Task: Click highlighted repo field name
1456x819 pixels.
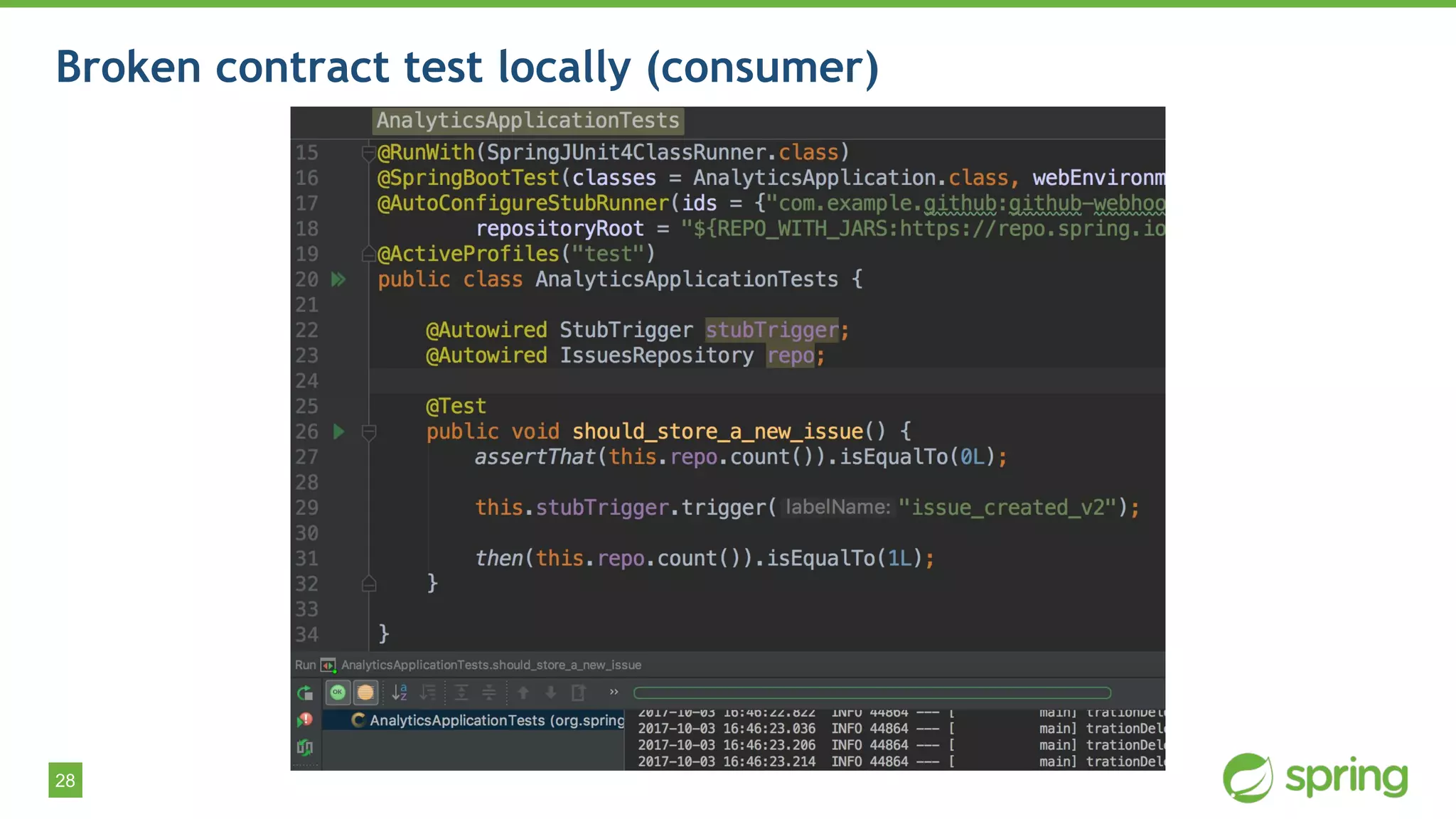Action: point(791,355)
